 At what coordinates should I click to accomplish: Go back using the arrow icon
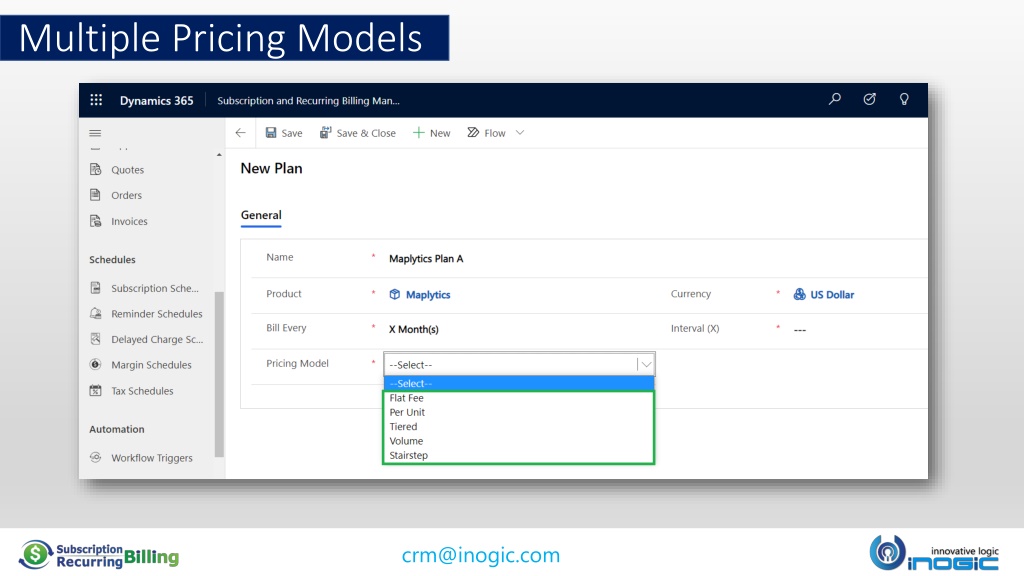pyautogui.click(x=240, y=133)
